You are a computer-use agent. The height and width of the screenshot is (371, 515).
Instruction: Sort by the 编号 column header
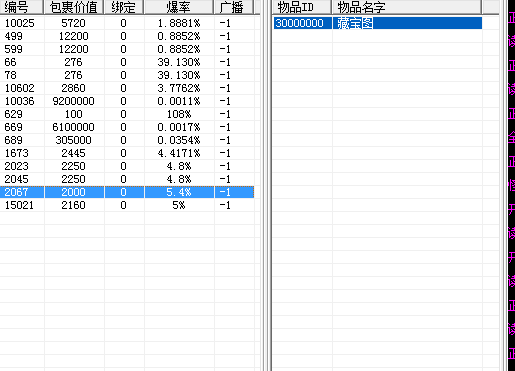pos(22,7)
